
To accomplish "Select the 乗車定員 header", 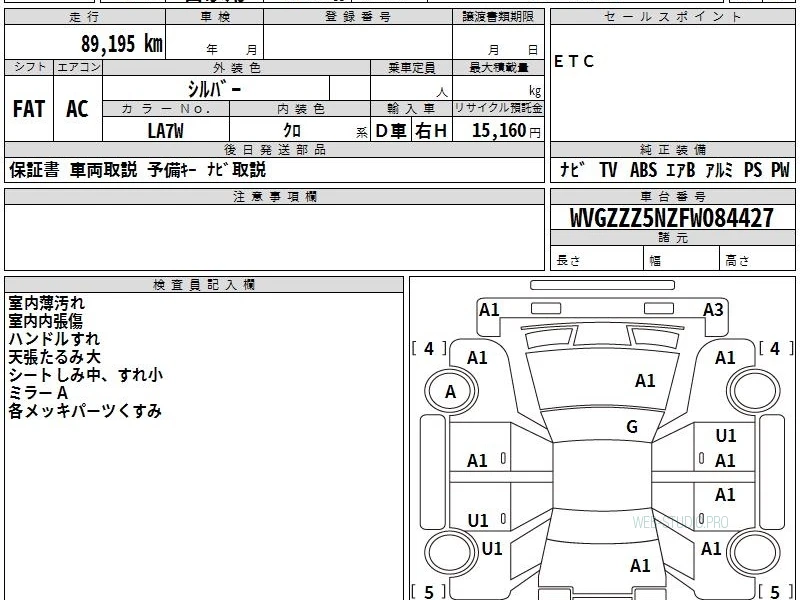I will 411,68.
